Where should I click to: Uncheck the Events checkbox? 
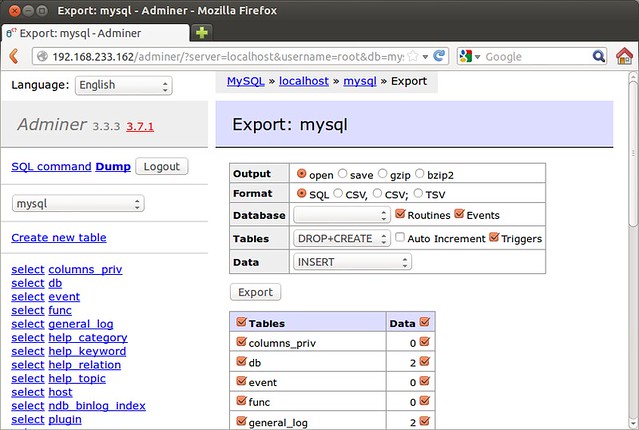coord(459,214)
